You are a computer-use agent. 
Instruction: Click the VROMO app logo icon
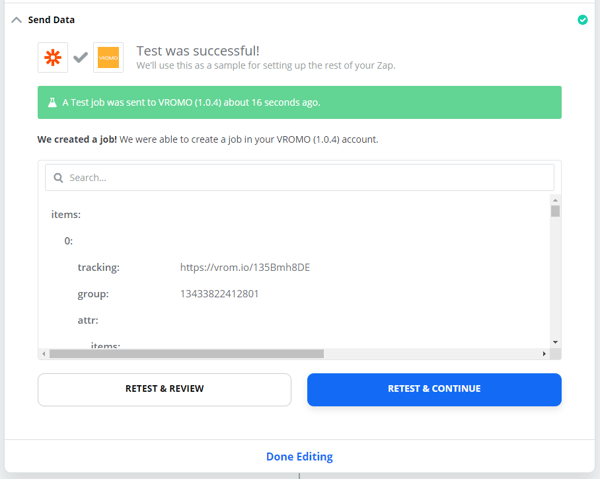pyautogui.click(x=108, y=57)
